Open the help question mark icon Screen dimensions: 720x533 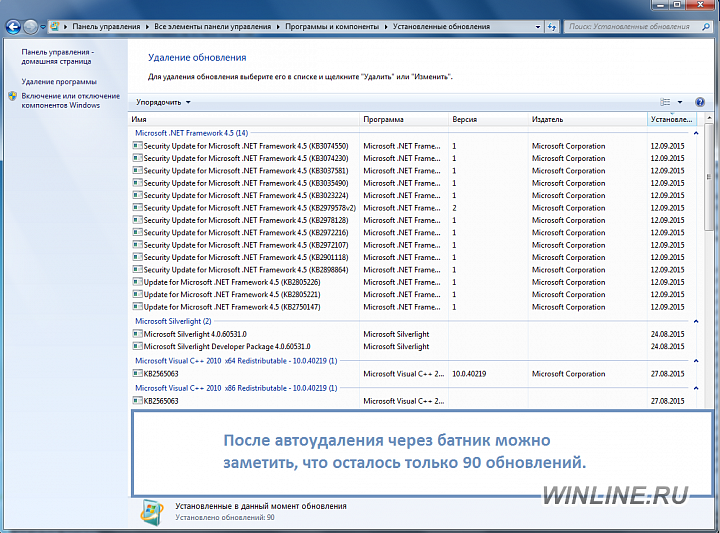coord(700,102)
